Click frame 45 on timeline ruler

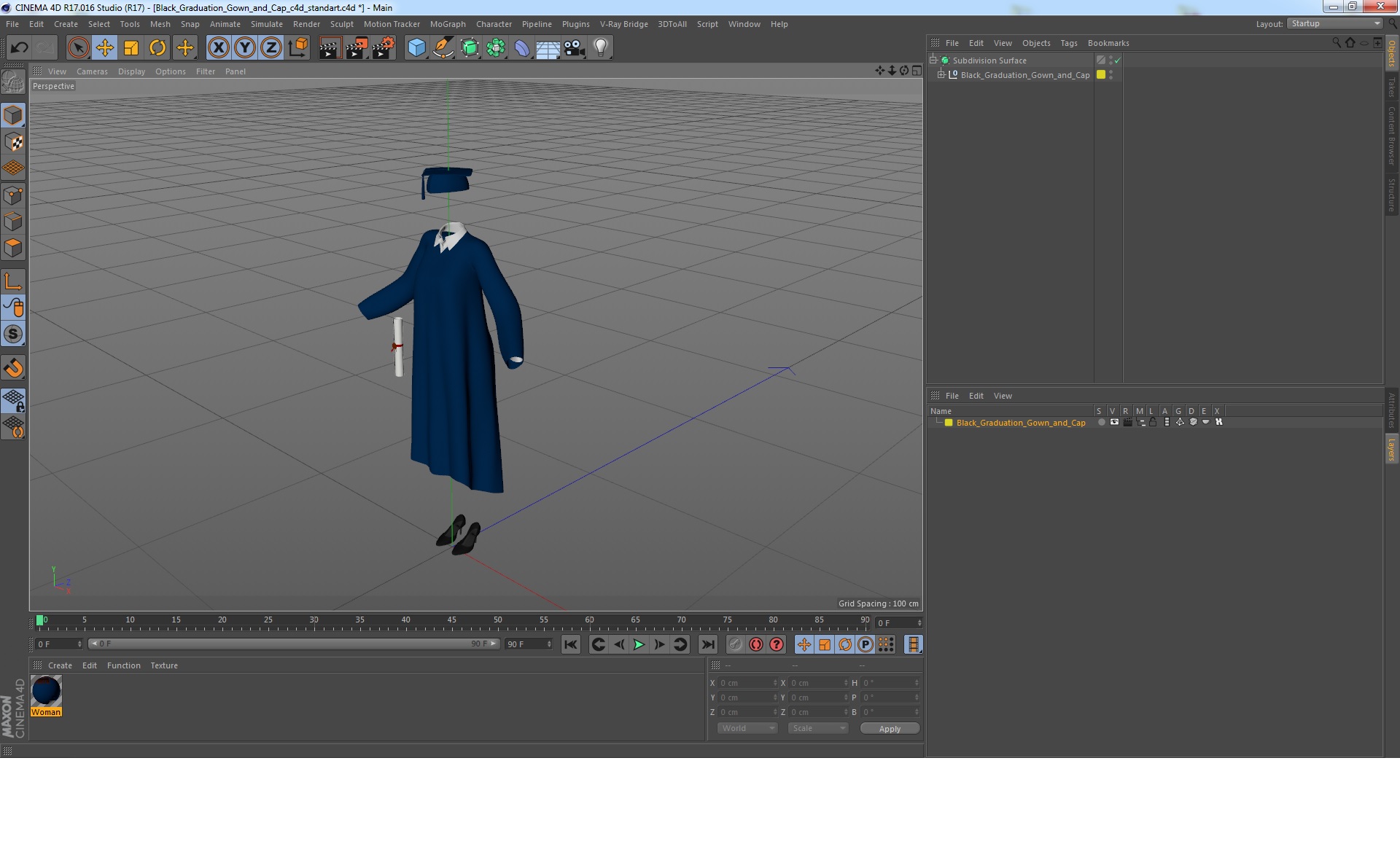pos(451,621)
